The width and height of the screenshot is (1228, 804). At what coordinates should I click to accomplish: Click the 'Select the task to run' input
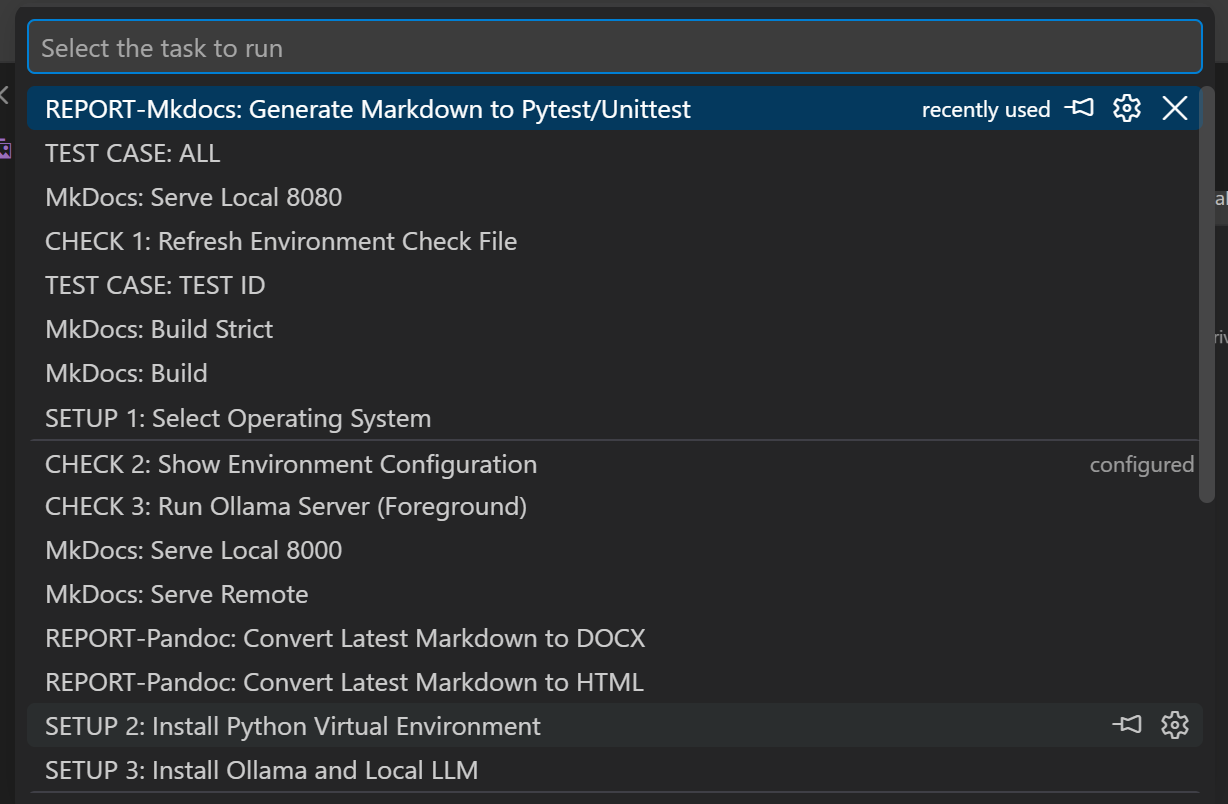[614, 47]
